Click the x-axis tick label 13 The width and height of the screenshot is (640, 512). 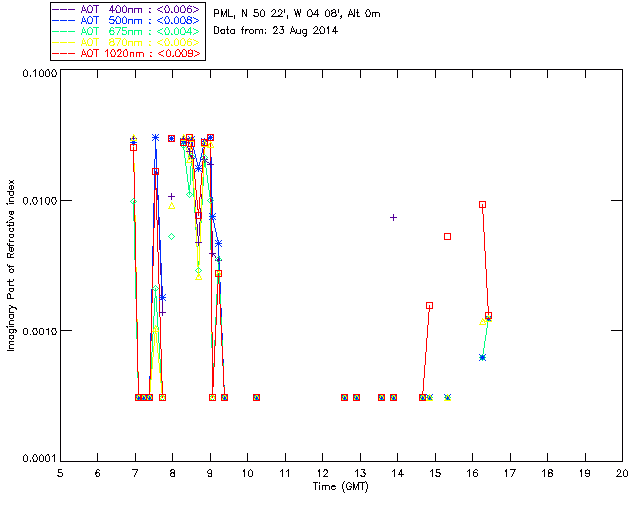360,473
